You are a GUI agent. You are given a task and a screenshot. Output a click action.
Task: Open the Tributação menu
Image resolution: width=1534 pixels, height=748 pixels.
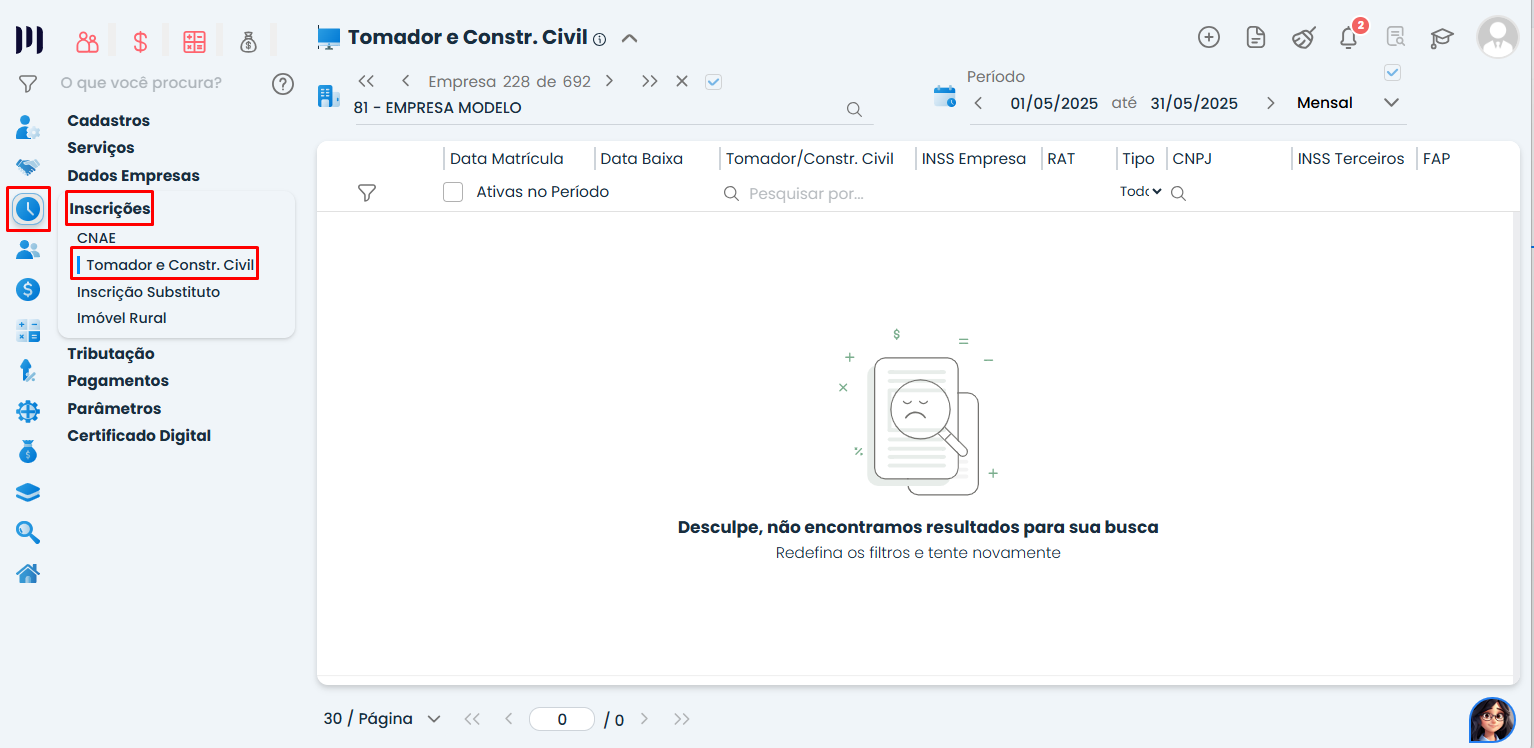(x=110, y=353)
